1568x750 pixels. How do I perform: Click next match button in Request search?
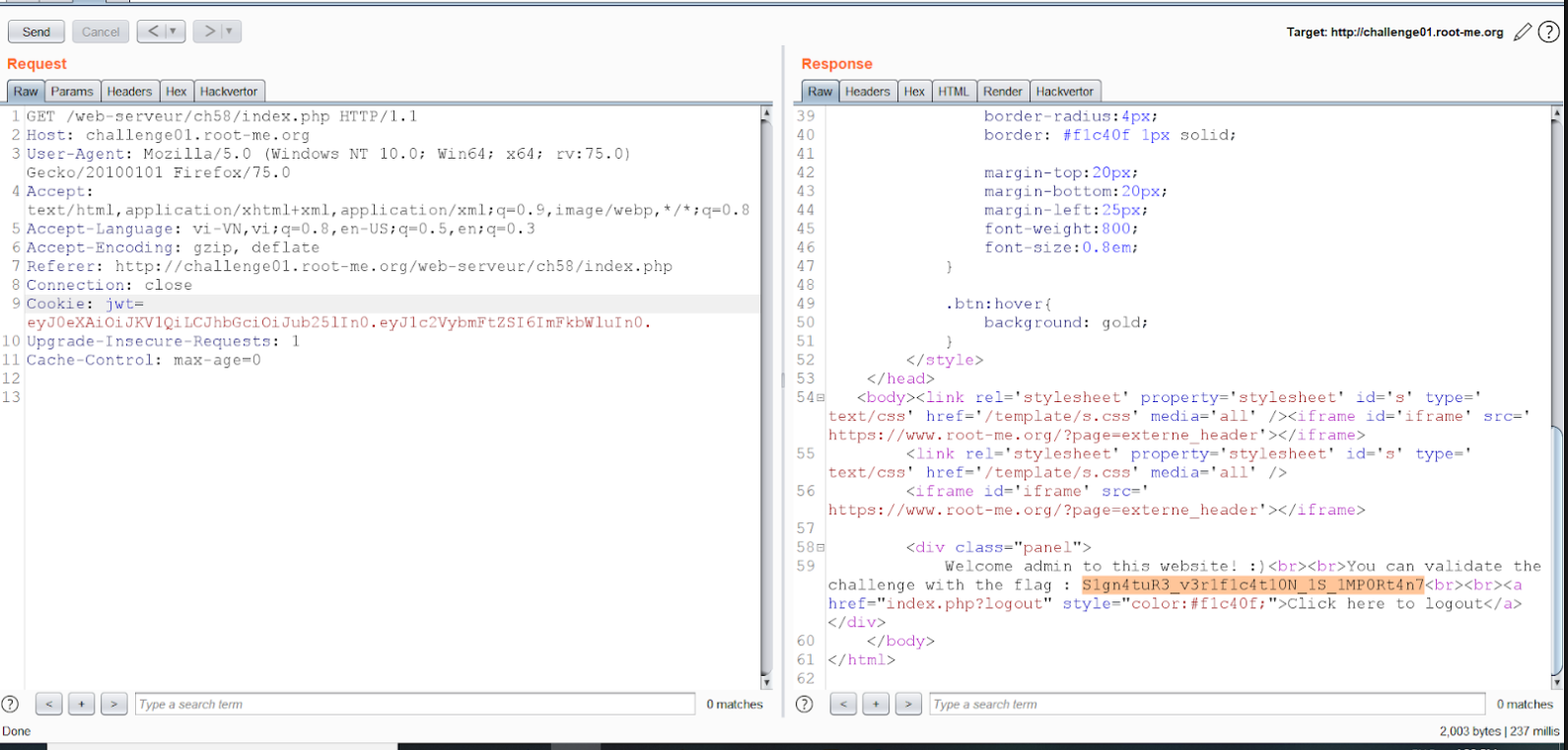click(x=114, y=704)
